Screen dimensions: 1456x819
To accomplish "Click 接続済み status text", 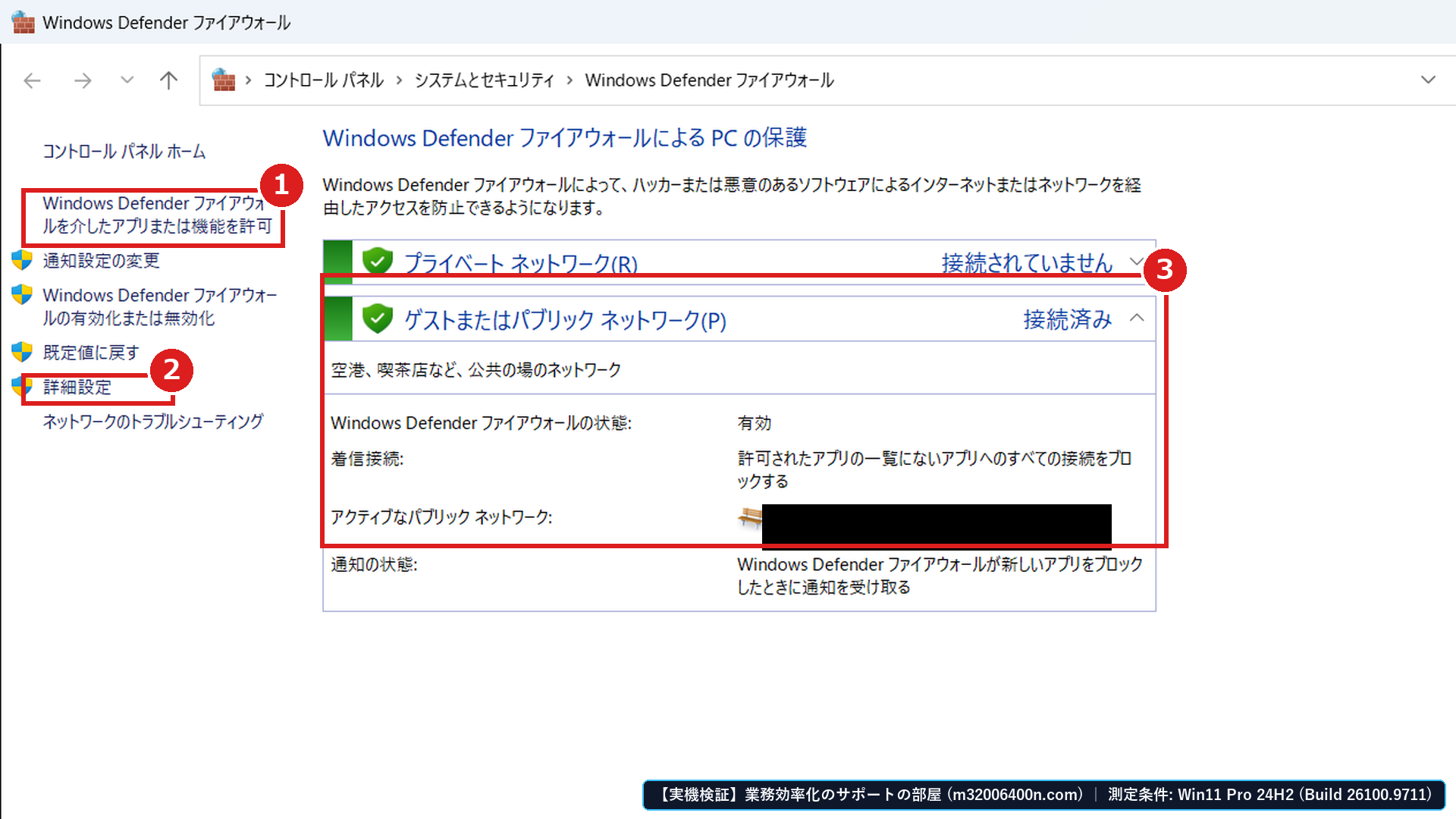I will (x=1067, y=319).
